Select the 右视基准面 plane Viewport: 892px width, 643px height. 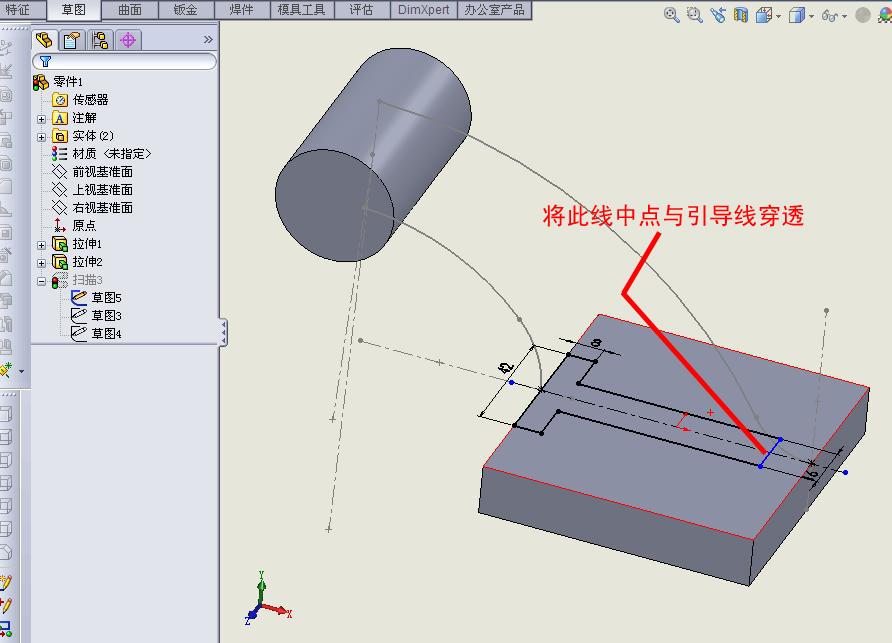pos(92,208)
